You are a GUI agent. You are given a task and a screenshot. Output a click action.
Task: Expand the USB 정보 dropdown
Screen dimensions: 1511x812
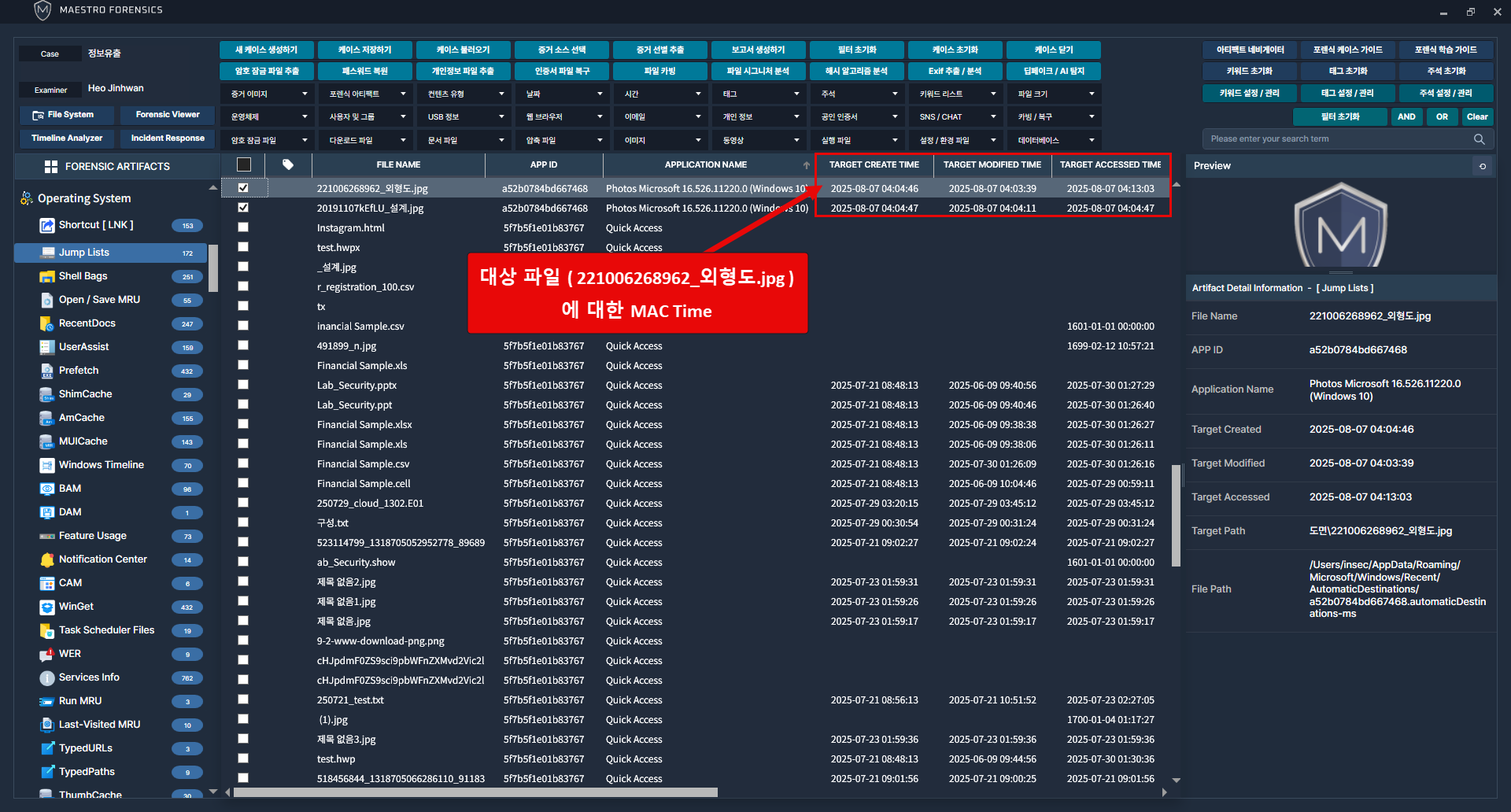[x=464, y=117]
